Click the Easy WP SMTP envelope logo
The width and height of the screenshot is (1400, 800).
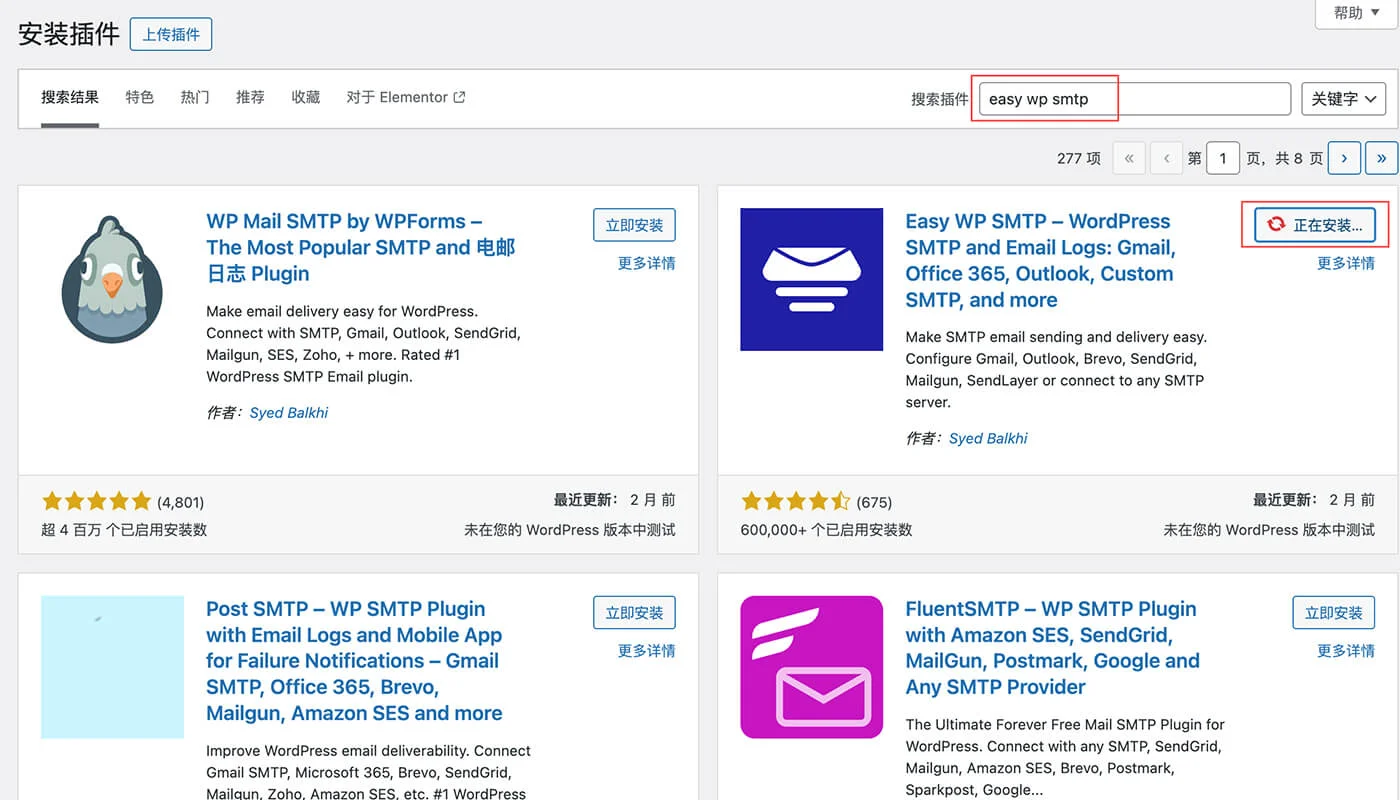point(811,279)
